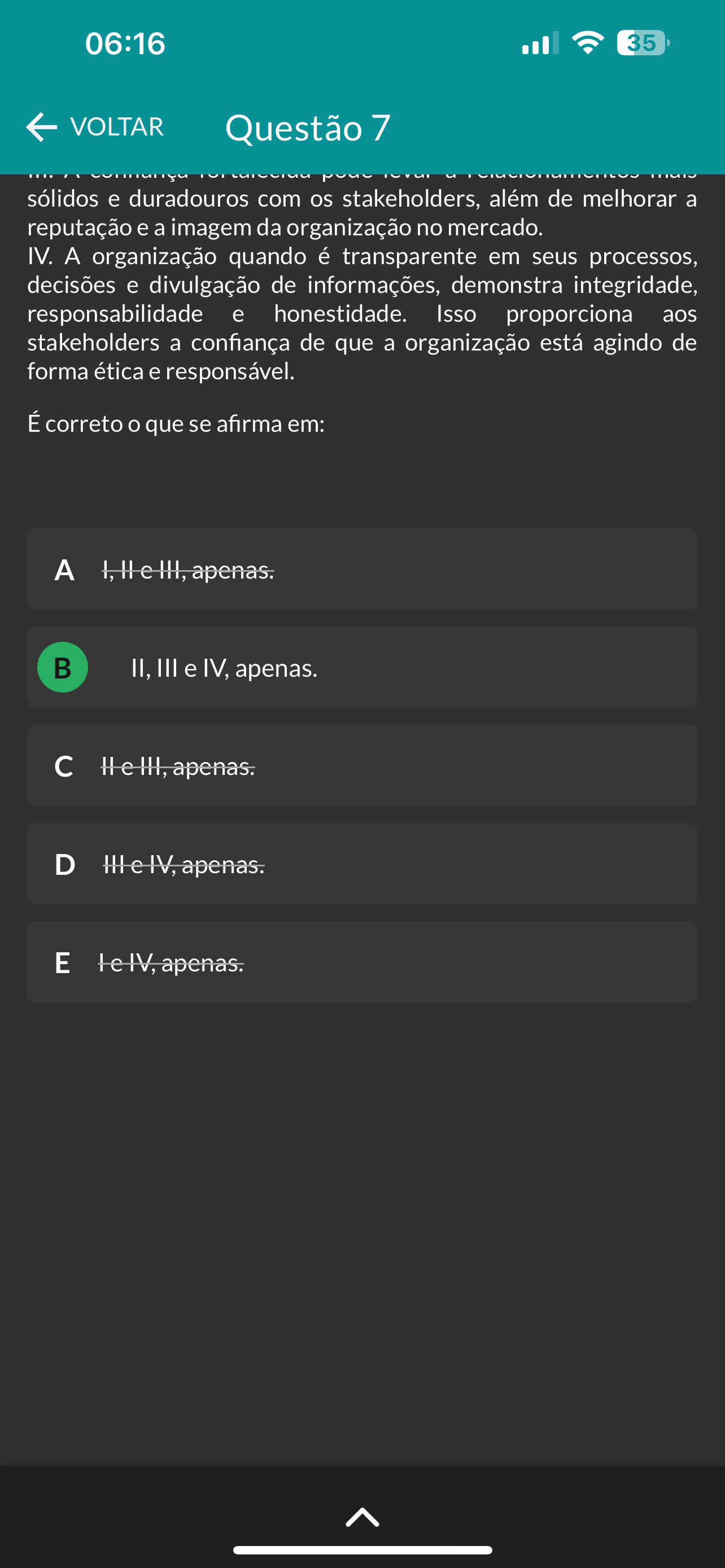Tap the home indicator bar
The image size is (725, 1568).
(x=362, y=1550)
